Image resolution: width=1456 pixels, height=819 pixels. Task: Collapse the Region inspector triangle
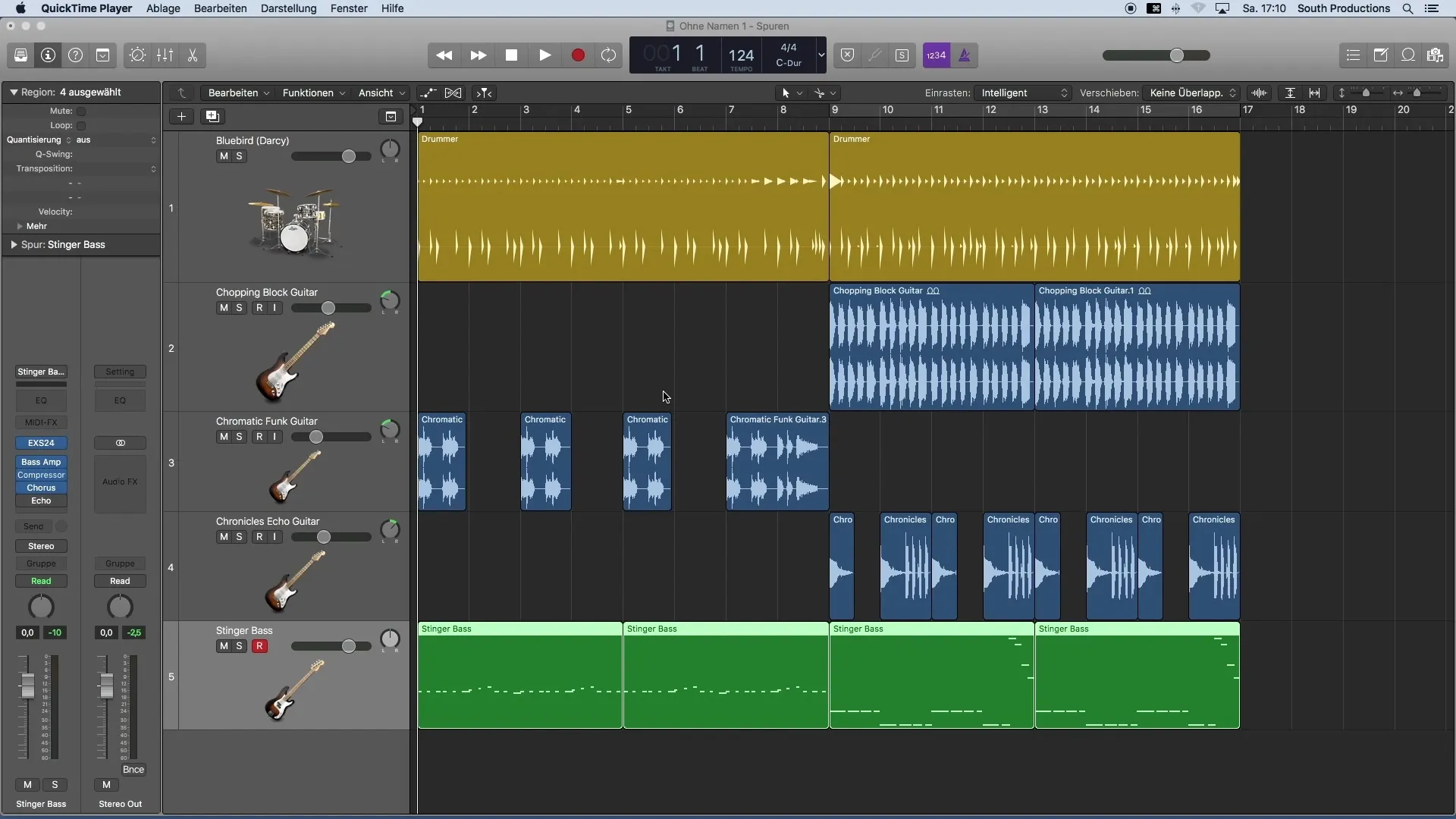(x=14, y=93)
